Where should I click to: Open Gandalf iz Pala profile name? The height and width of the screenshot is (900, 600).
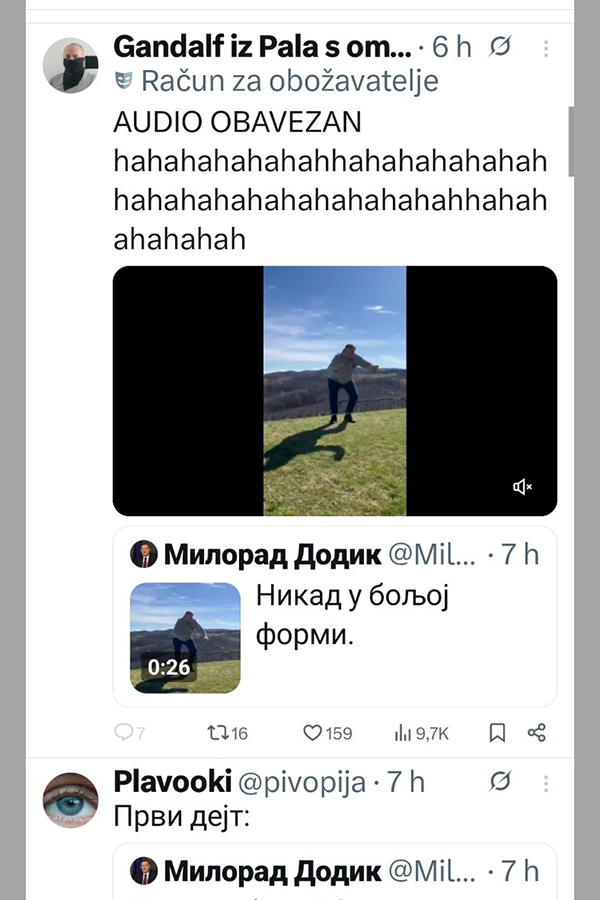pos(262,47)
